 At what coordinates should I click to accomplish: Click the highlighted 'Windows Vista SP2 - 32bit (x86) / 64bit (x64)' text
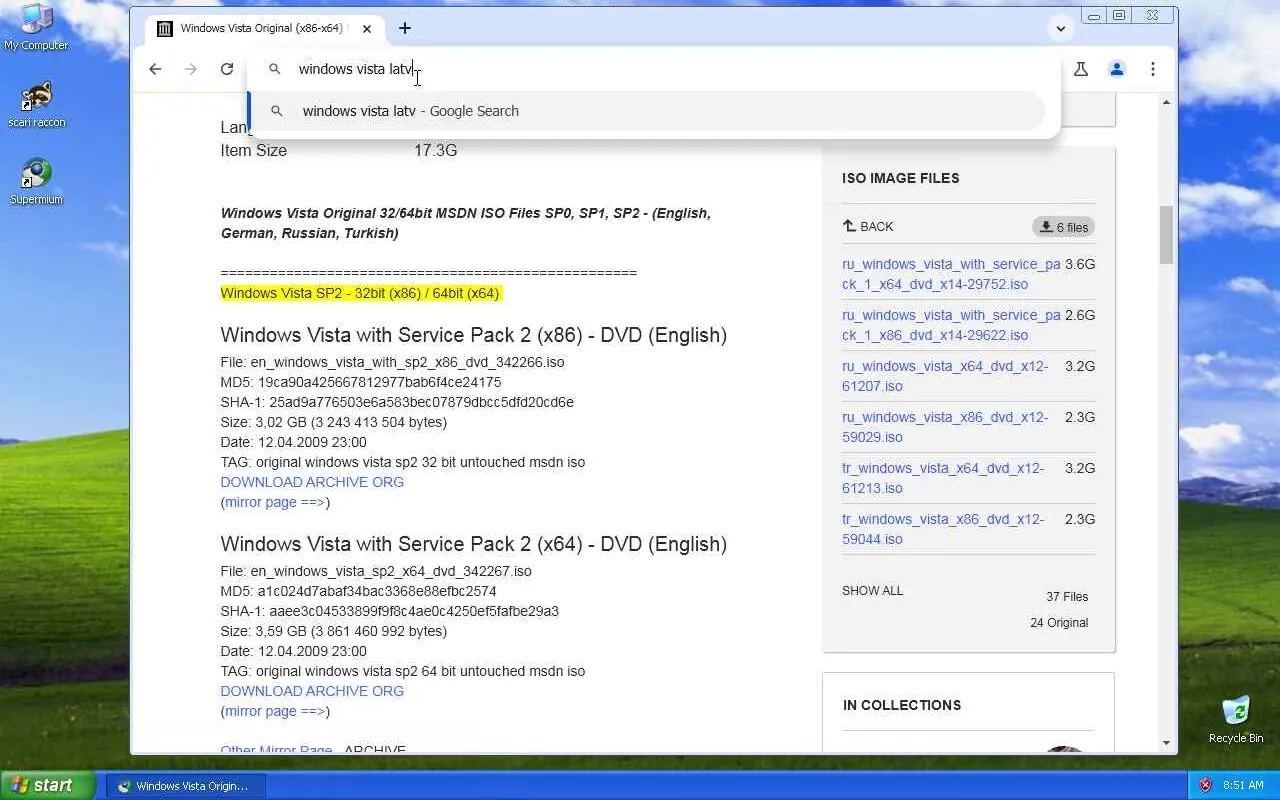click(360, 293)
